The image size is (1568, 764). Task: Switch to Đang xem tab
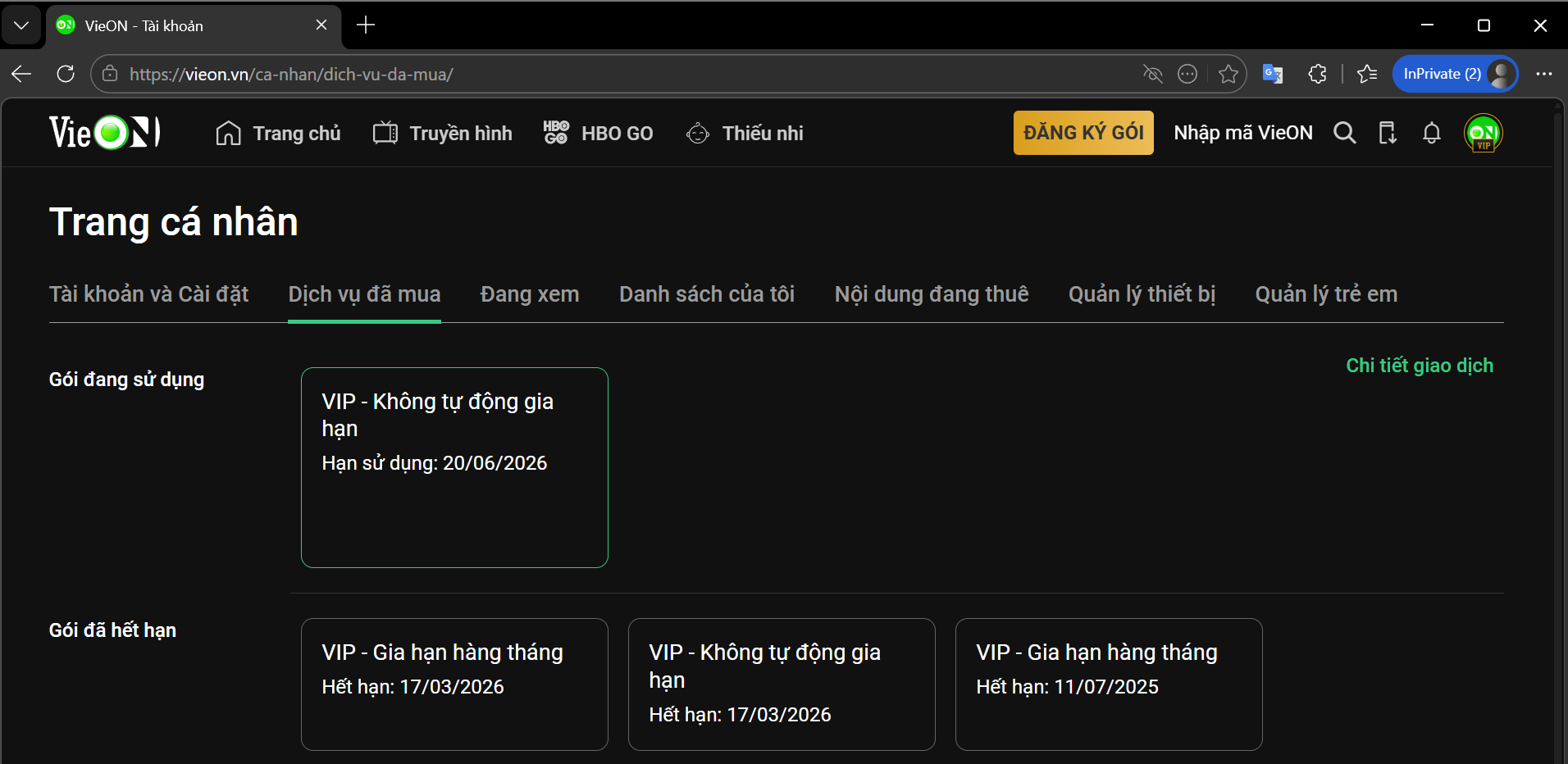click(530, 294)
